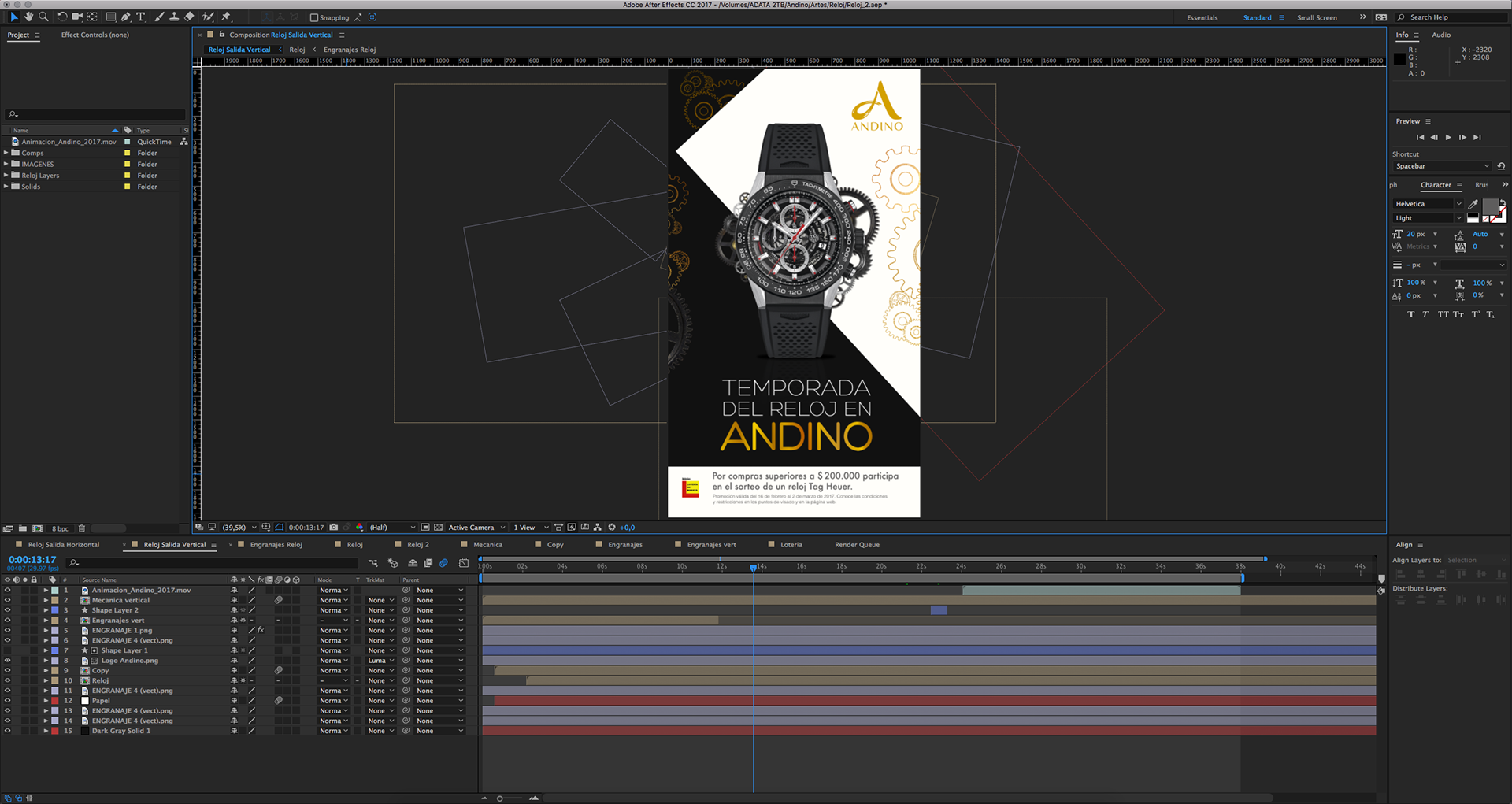Image resolution: width=1512 pixels, height=804 pixels.
Task: Switch to Reloj Salida Horizontal timeline tab
Action: coord(64,545)
